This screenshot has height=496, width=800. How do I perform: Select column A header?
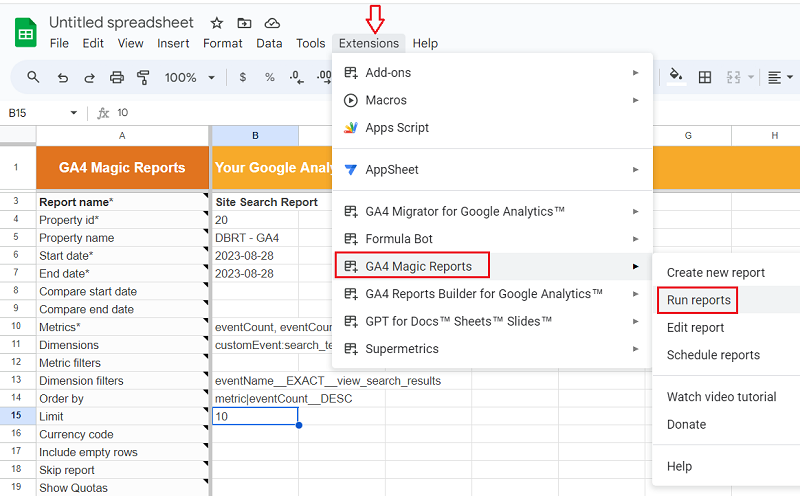pos(122,136)
